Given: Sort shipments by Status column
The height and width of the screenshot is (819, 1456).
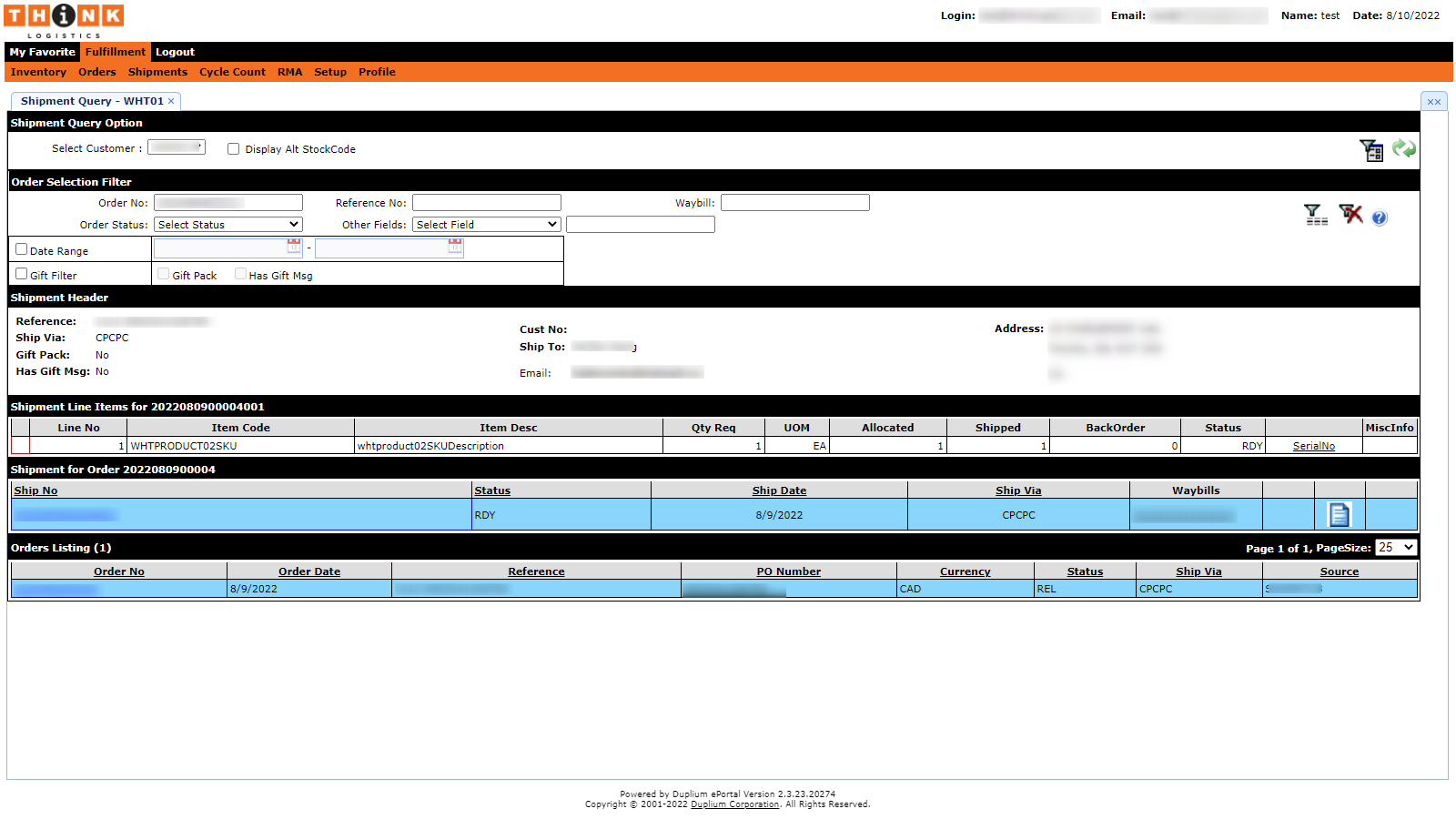Looking at the screenshot, I should coord(492,490).
